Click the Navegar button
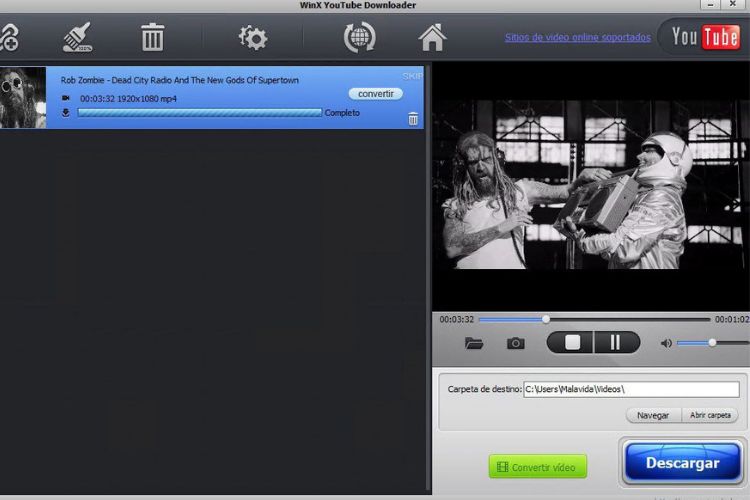This screenshot has width=750, height=500. (x=653, y=415)
